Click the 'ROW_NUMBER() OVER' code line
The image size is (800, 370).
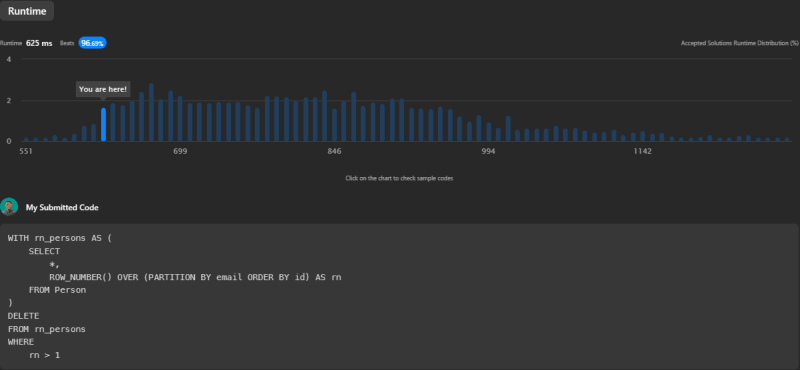195,277
